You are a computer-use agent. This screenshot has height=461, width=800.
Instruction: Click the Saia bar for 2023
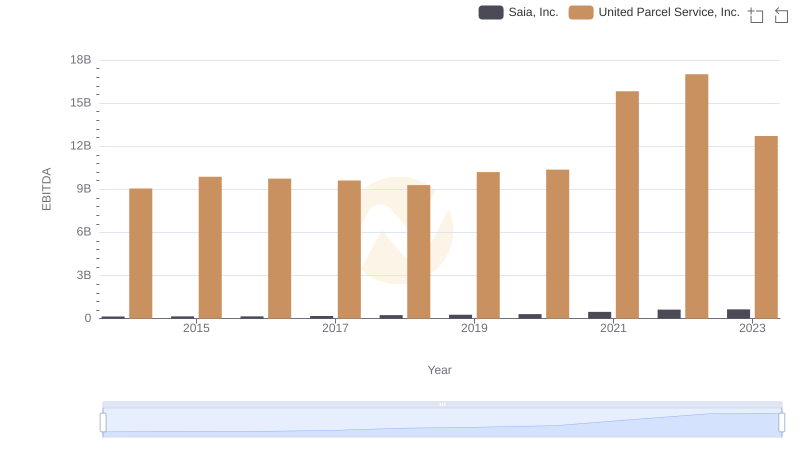click(738, 314)
